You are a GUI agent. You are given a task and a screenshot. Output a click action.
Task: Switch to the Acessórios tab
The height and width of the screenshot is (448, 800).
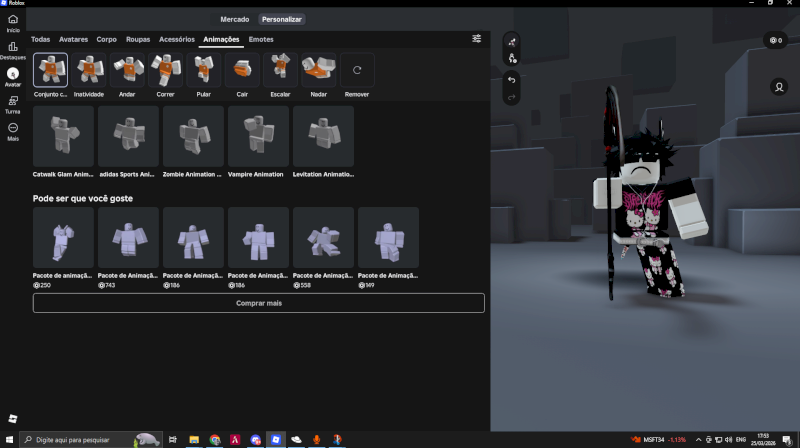[x=177, y=39]
